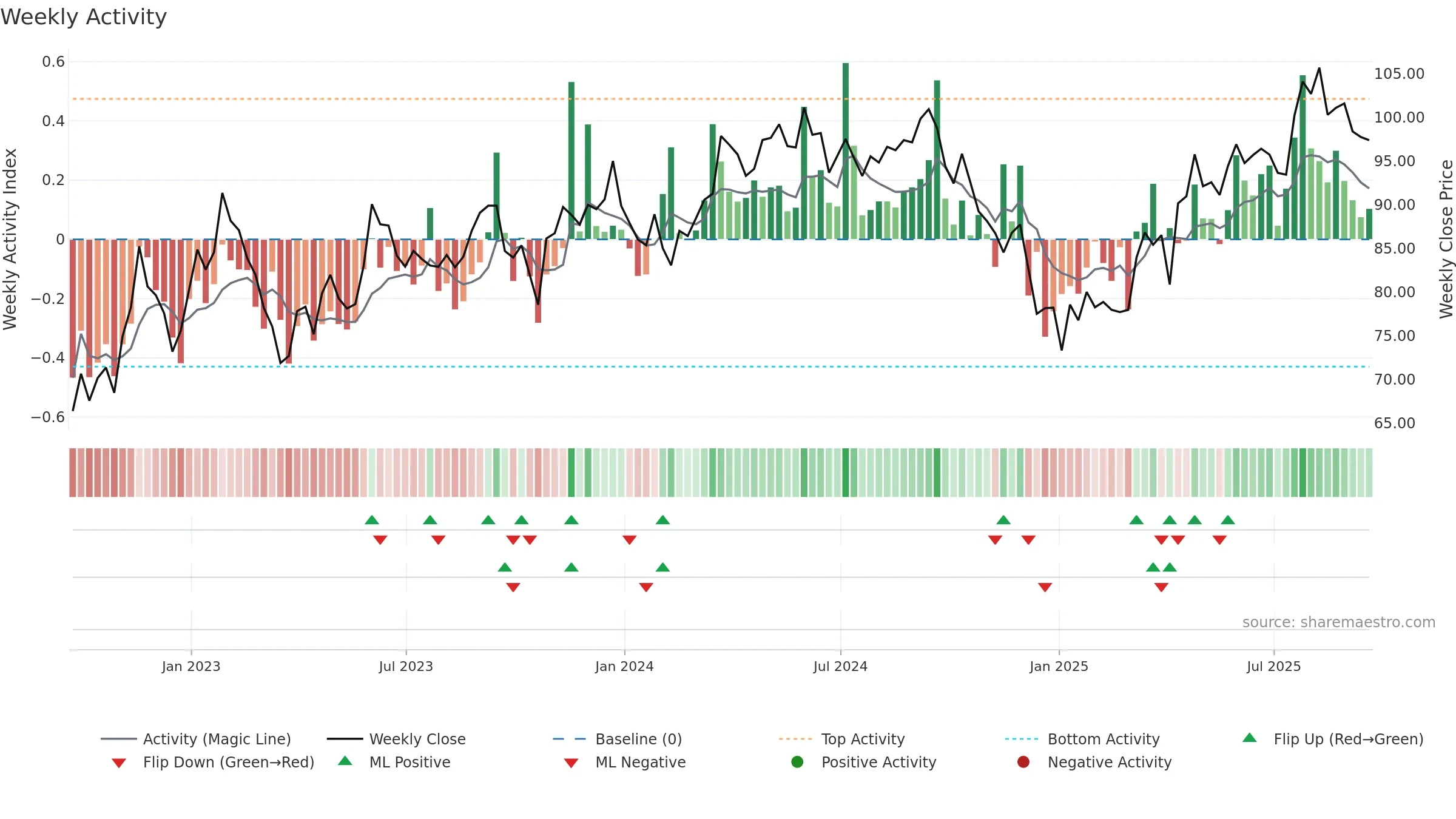Click the blue dashed Baseline legend swatch

click(570, 739)
